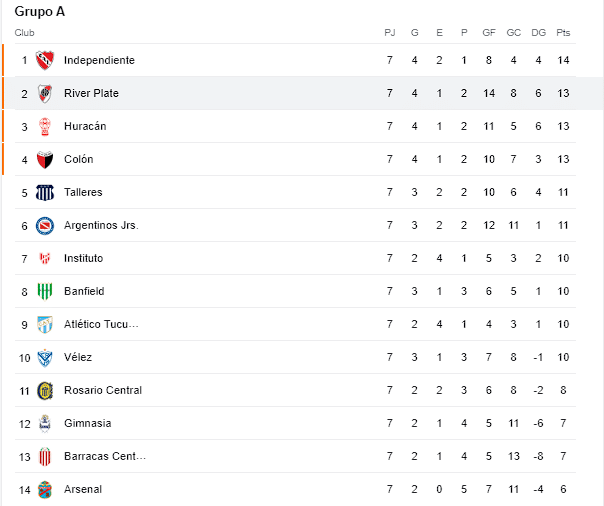The image size is (604, 506).
Task: Click the Vélez blue V crest
Action: coord(45,358)
